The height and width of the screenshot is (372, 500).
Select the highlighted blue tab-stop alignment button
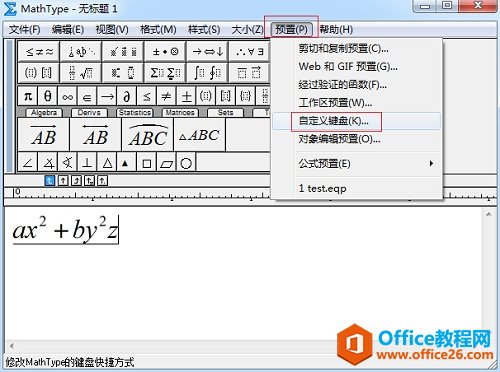click(50, 181)
